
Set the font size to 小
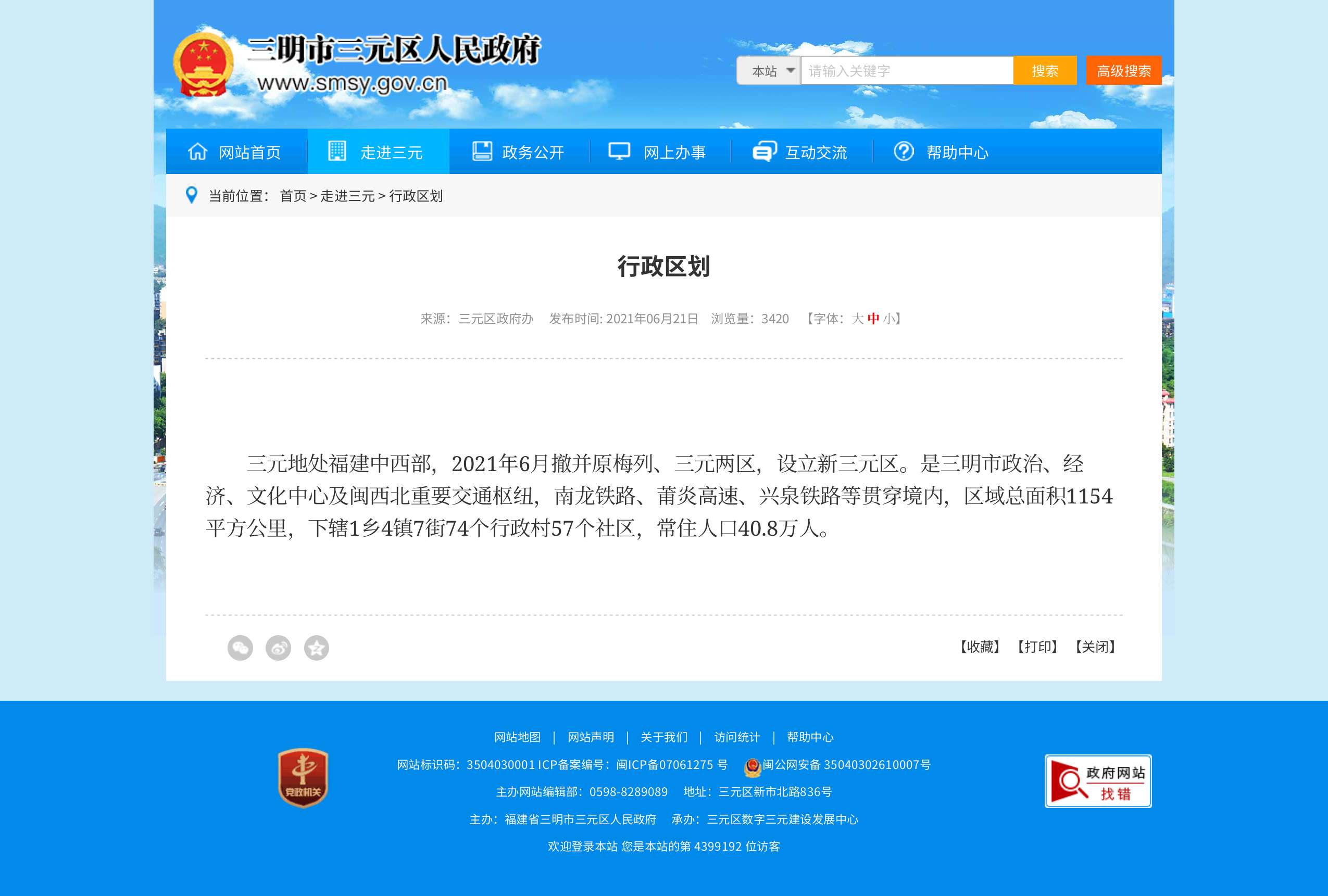889,319
